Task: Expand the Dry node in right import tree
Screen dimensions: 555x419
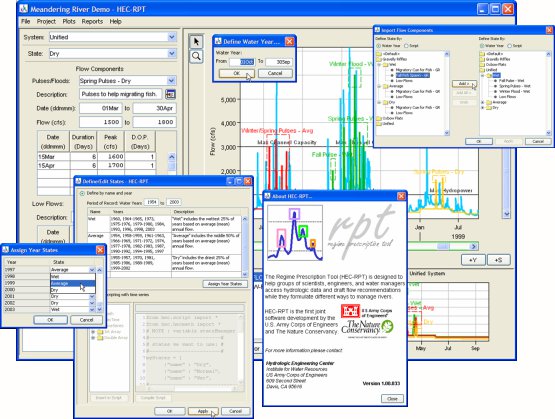Action: [482, 108]
